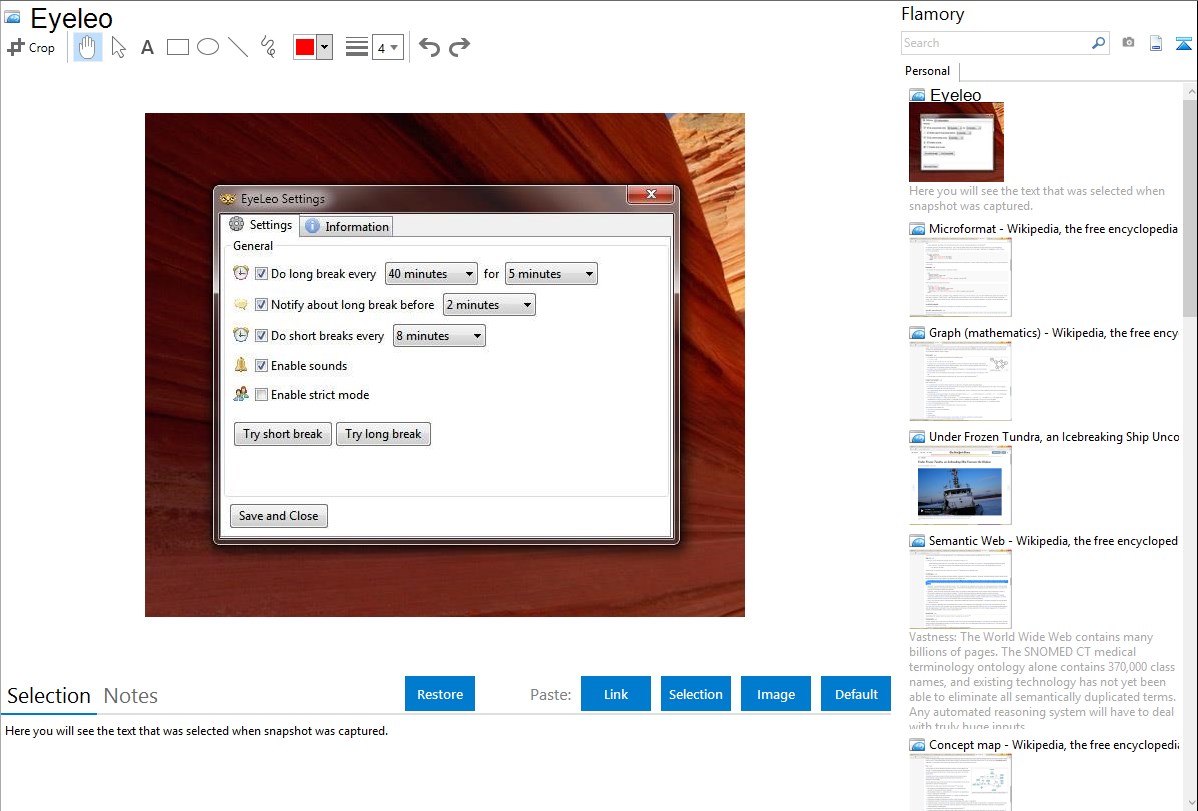Open the Information tab in EyeLeo
This screenshot has height=811, width=1198.
[347, 226]
